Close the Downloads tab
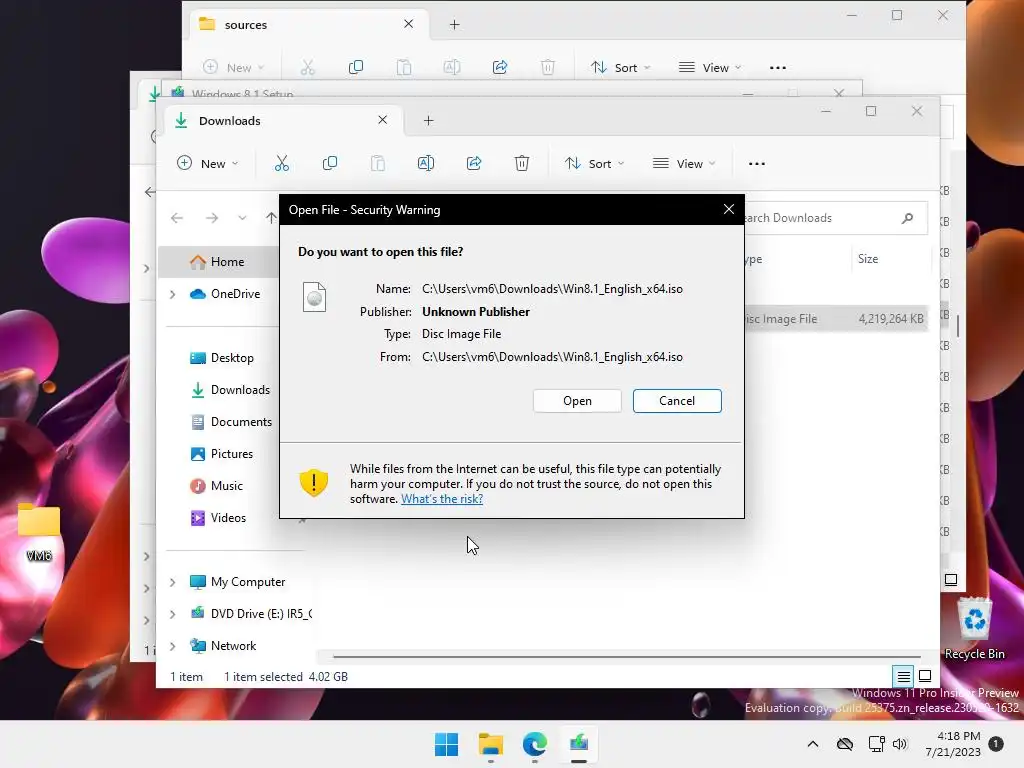This screenshot has width=1024, height=768. click(x=383, y=120)
